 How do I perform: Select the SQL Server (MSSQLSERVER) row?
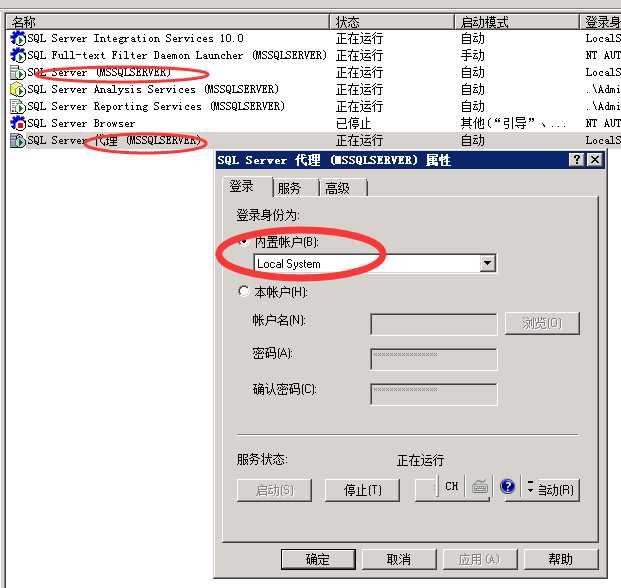point(313,72)
